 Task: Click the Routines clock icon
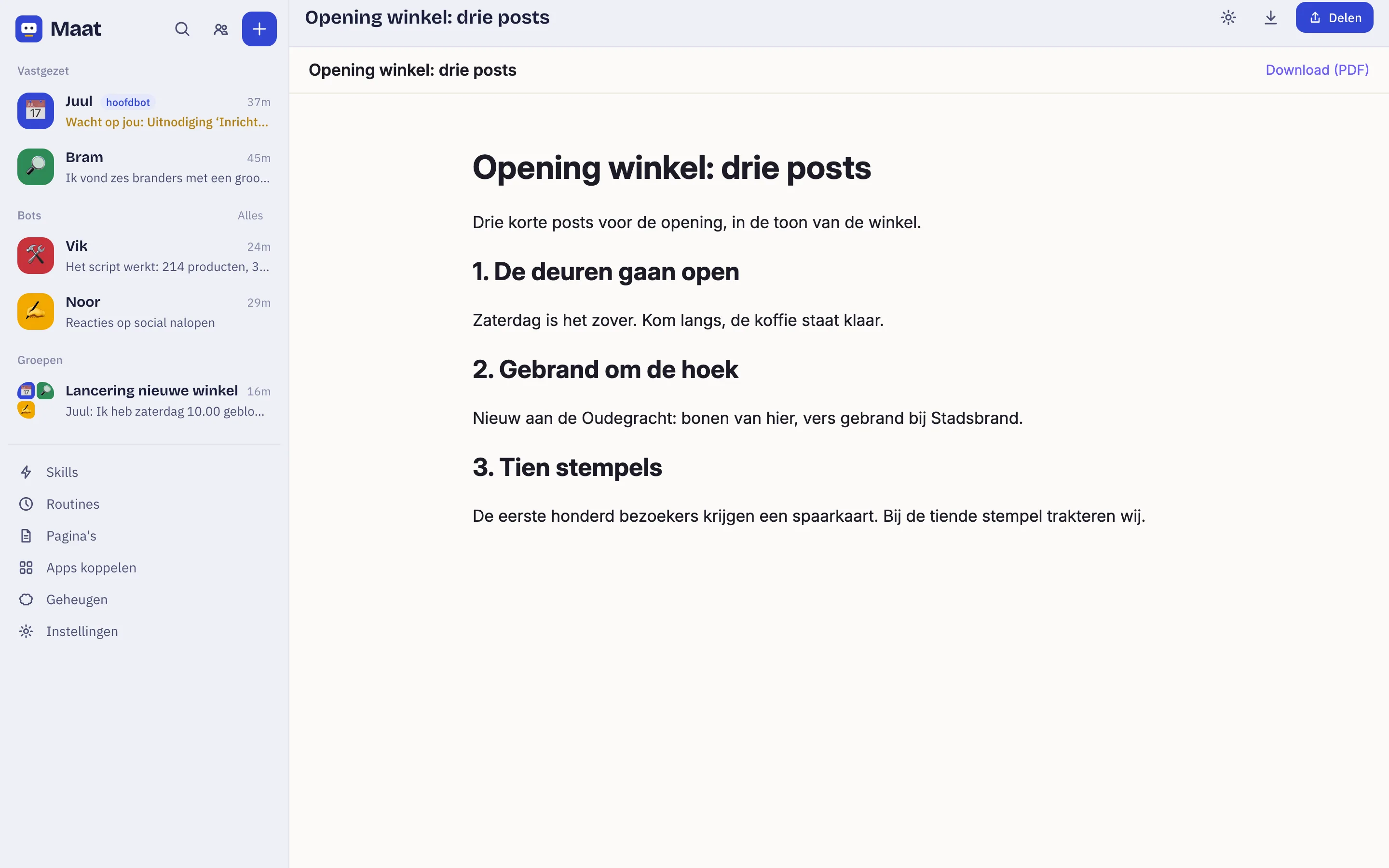tap(26, 504)
